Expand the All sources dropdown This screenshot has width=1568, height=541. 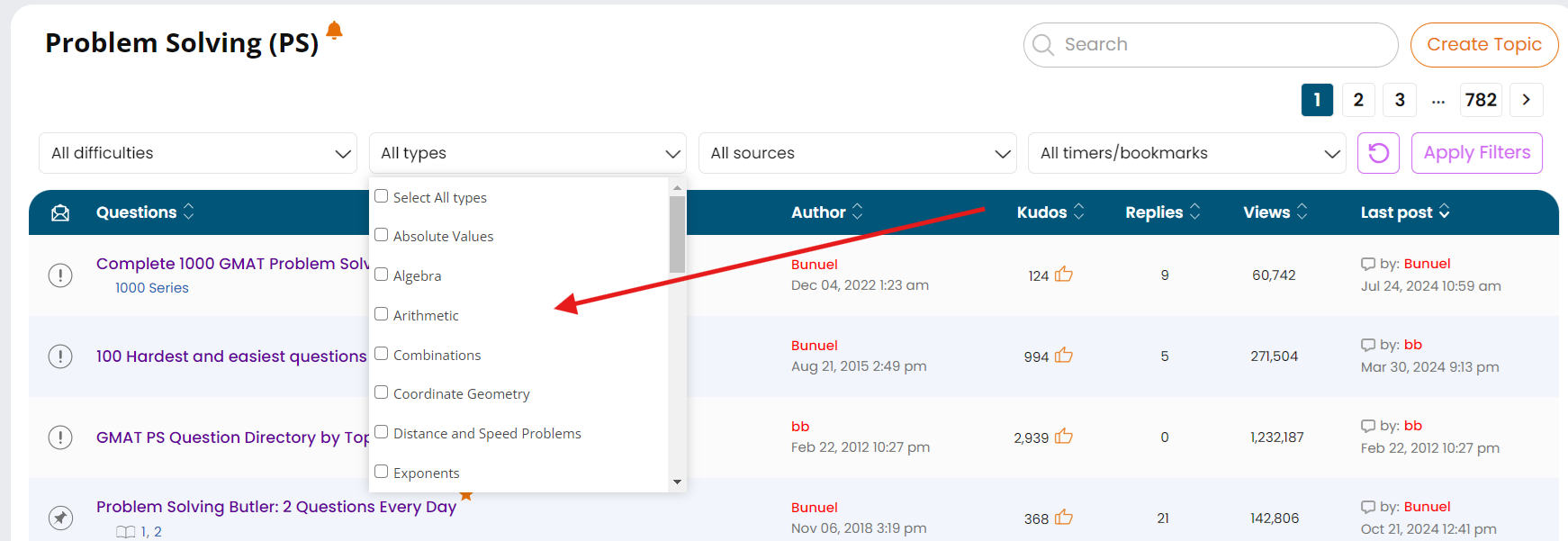(857, 153)
